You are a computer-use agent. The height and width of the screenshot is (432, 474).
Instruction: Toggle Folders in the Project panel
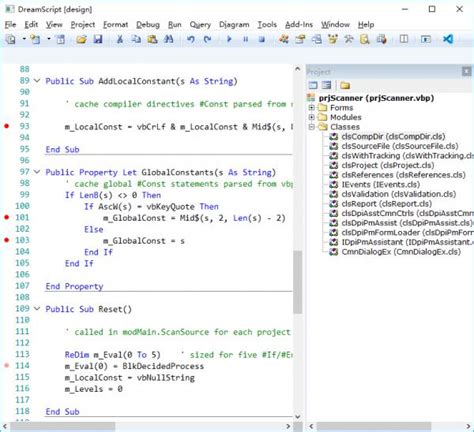pos(345,85)
